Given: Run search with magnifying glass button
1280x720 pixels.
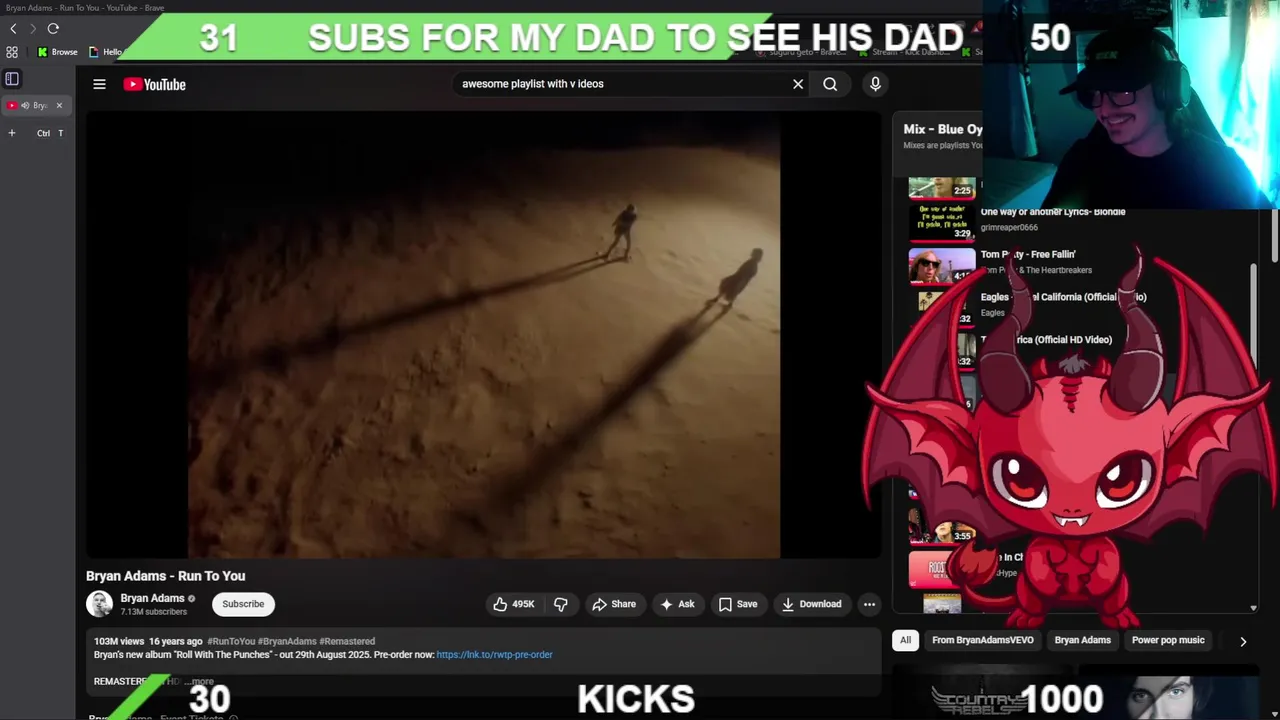Looking at the screenshot, I should 830,84.
